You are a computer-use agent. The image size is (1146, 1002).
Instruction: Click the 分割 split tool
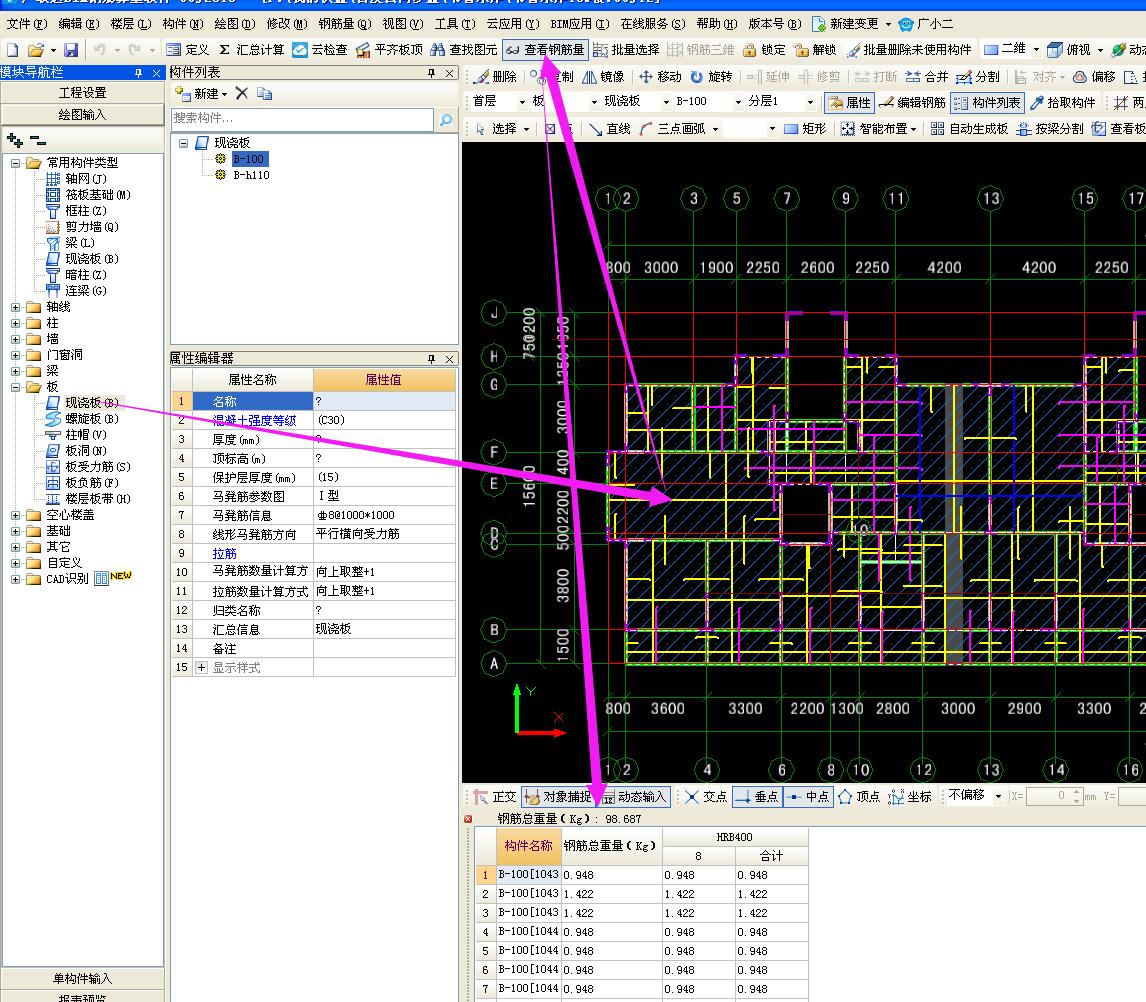click(978, 77)
